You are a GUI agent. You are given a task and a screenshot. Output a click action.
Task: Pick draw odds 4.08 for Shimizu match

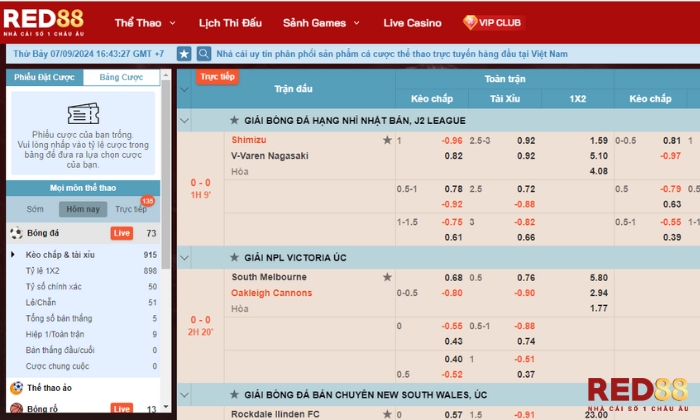599,171
